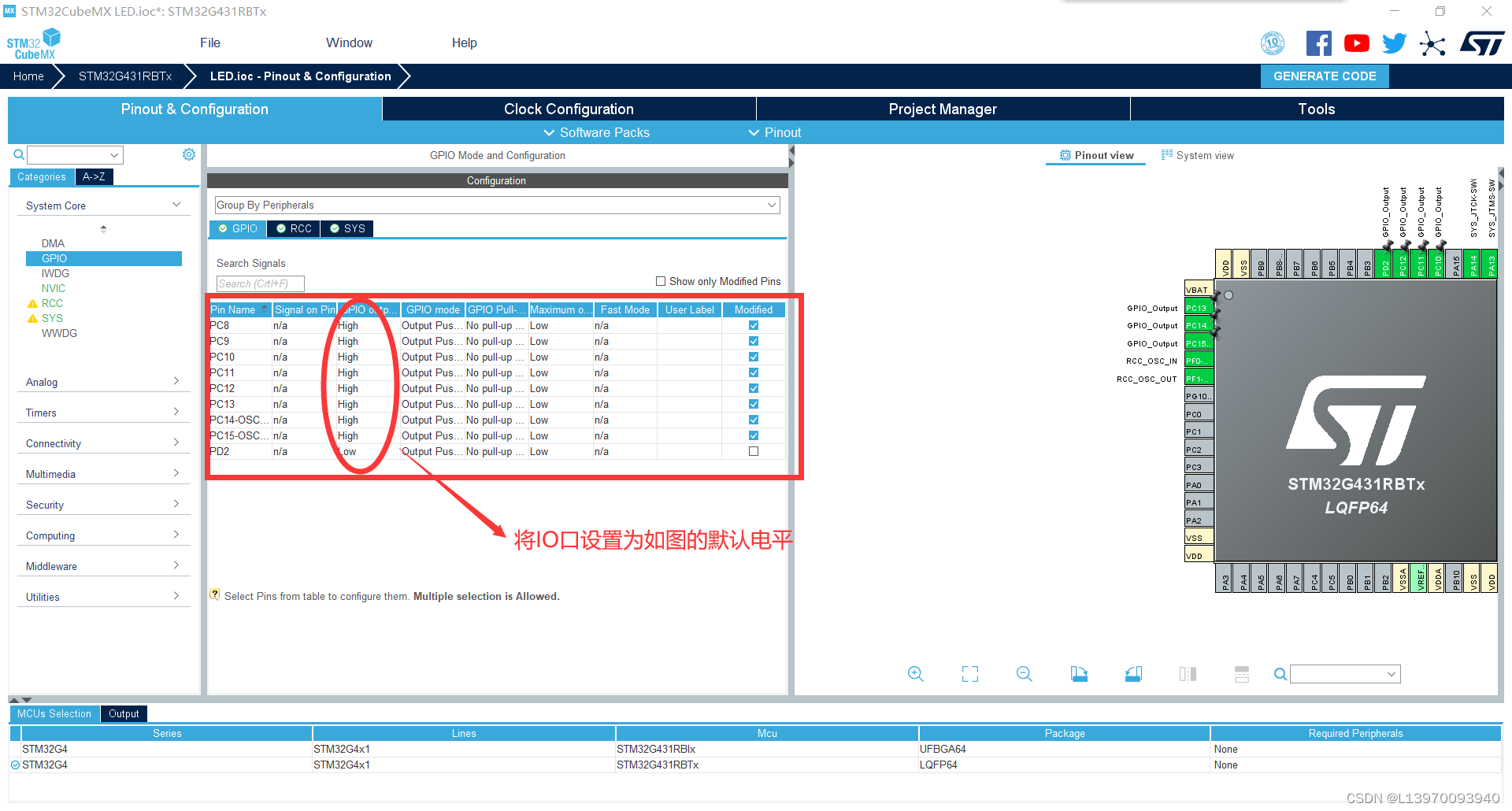This screenshot has width=1512, height=811.
Task: Click GENERATE CODE button
Action: tap(1325, 76)
